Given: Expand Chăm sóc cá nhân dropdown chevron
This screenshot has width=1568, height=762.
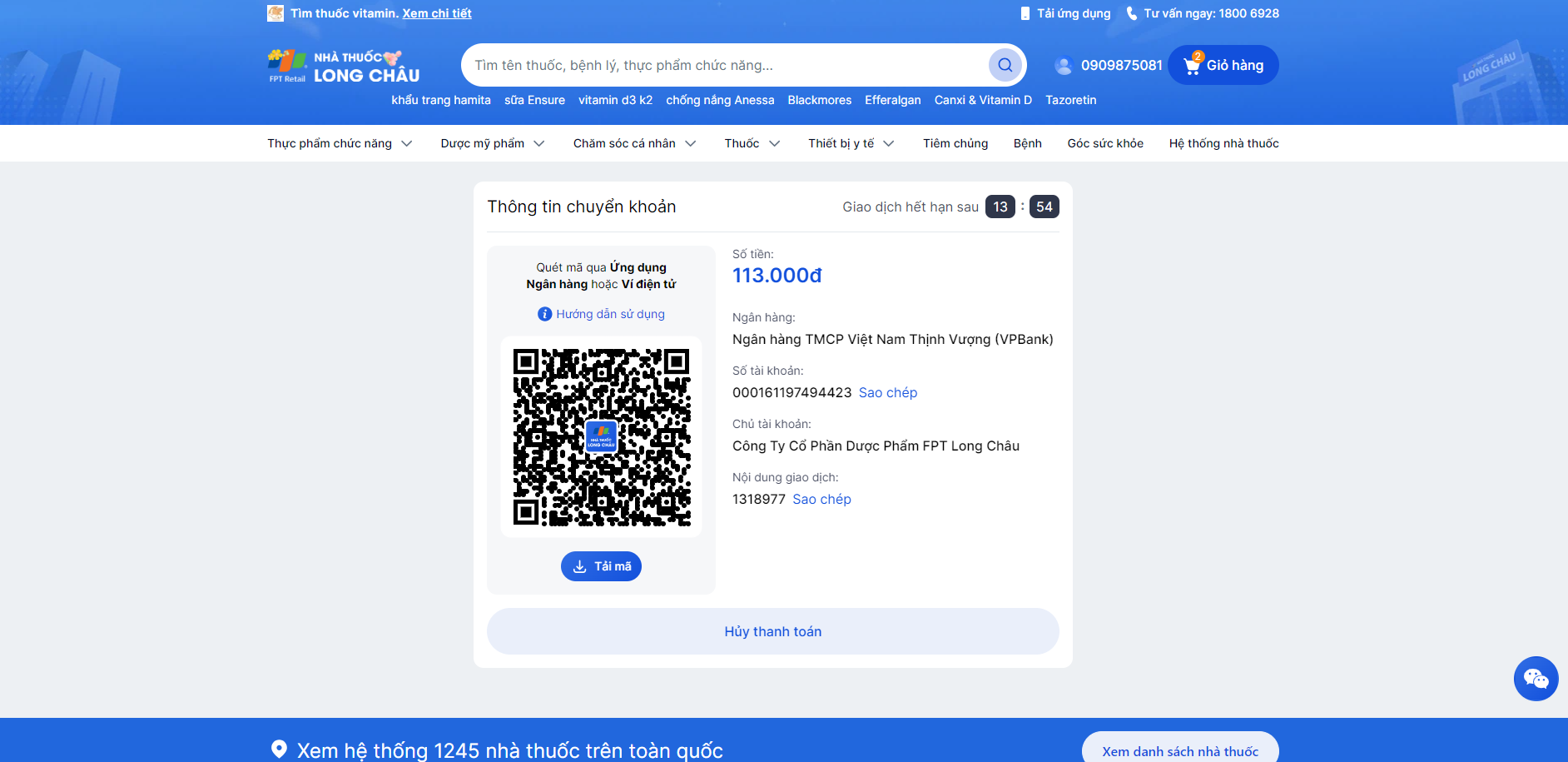Looking at the screenshot, I should coord(691,143).
